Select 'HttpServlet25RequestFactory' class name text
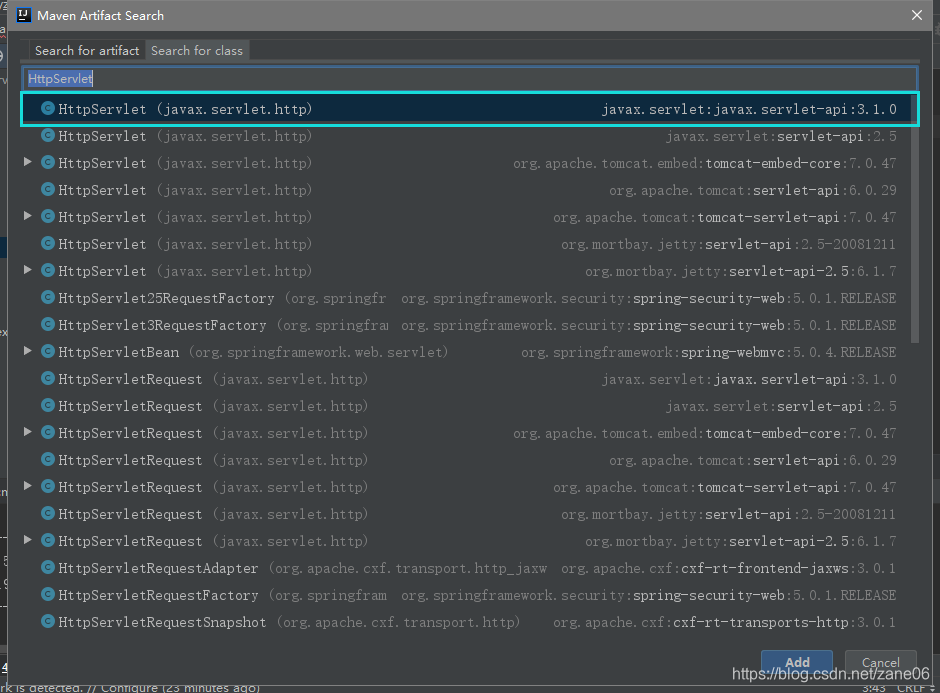The height and width of the screenshot is (693, 940). point(166,298)
